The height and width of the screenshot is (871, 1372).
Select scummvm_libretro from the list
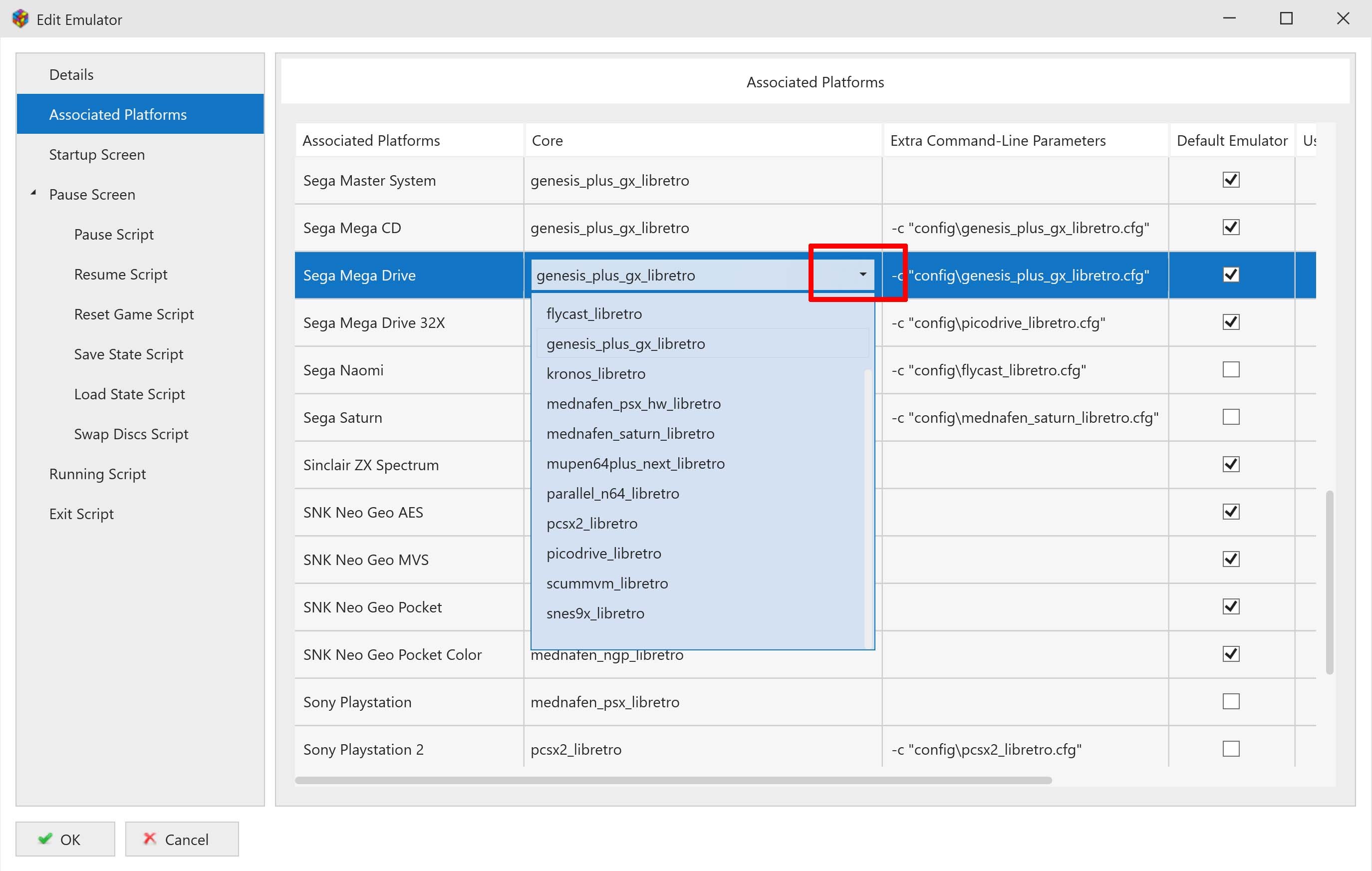[702, 583]
